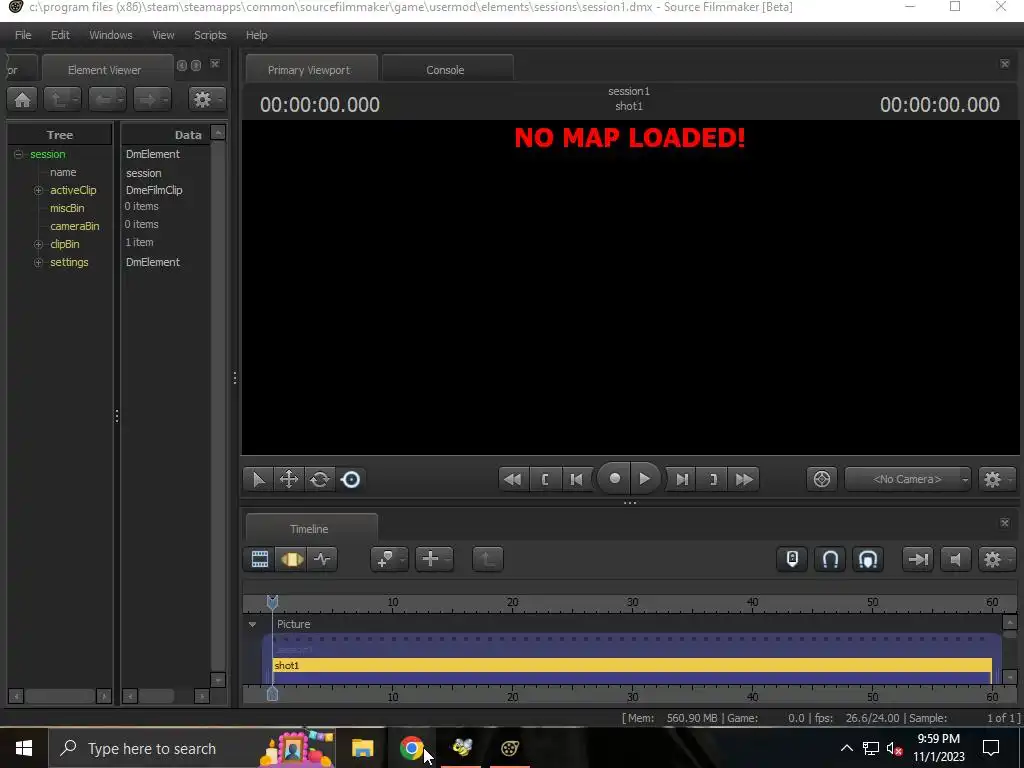Expand the settings node
This screenshot has width=1024, height=768.
point(39,262)
